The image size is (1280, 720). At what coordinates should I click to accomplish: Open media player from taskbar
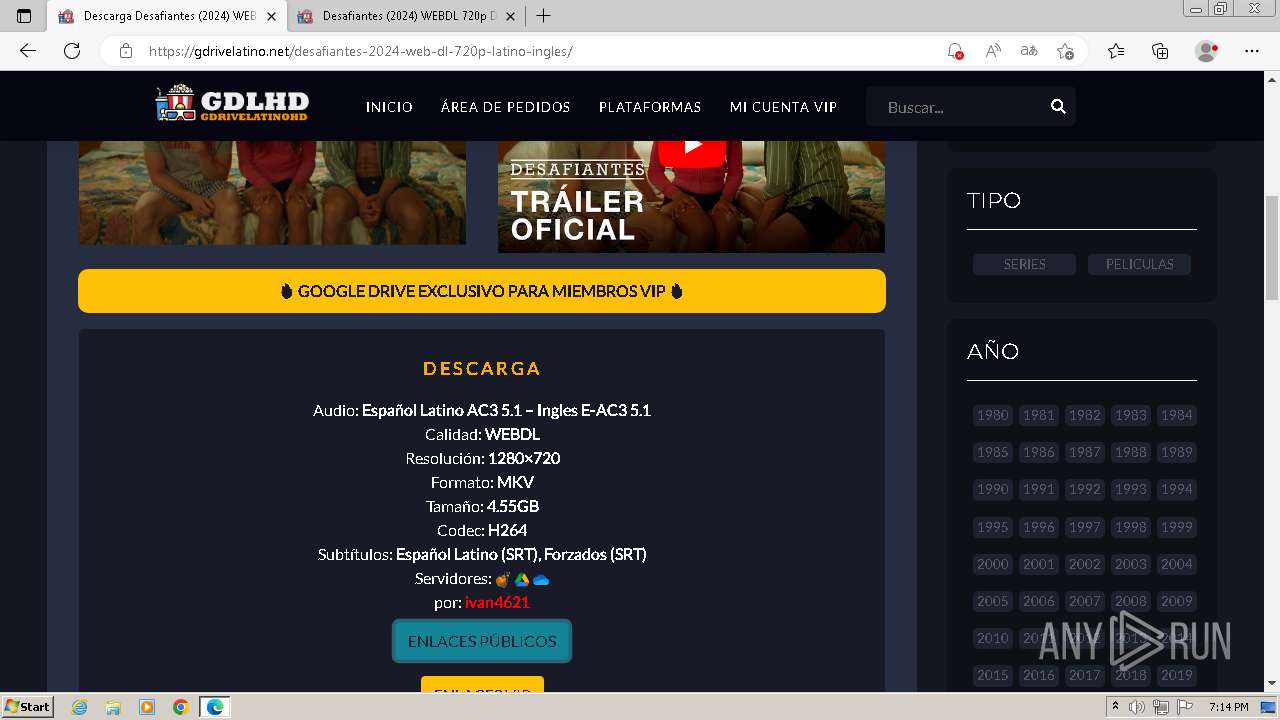[x=147, y=707]
